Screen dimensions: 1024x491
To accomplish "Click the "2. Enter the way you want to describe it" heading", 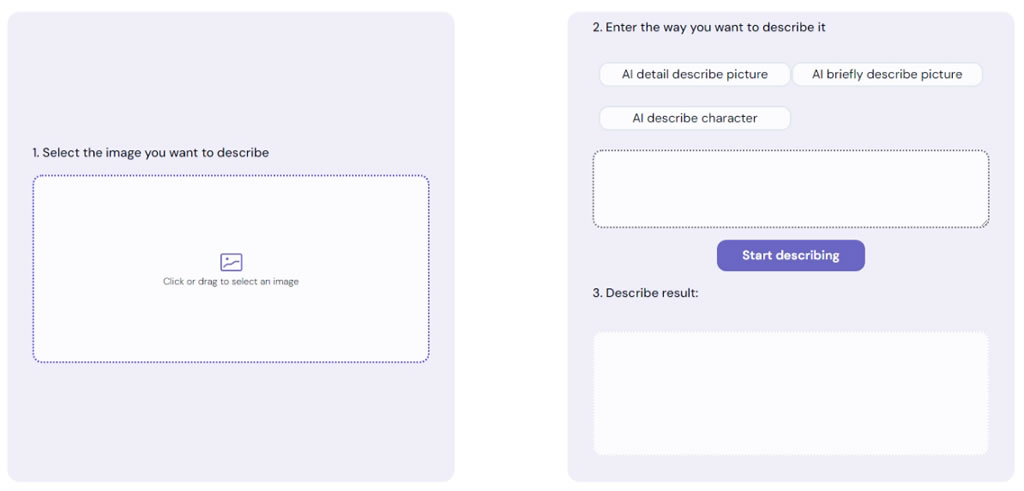I will point(709,27).
